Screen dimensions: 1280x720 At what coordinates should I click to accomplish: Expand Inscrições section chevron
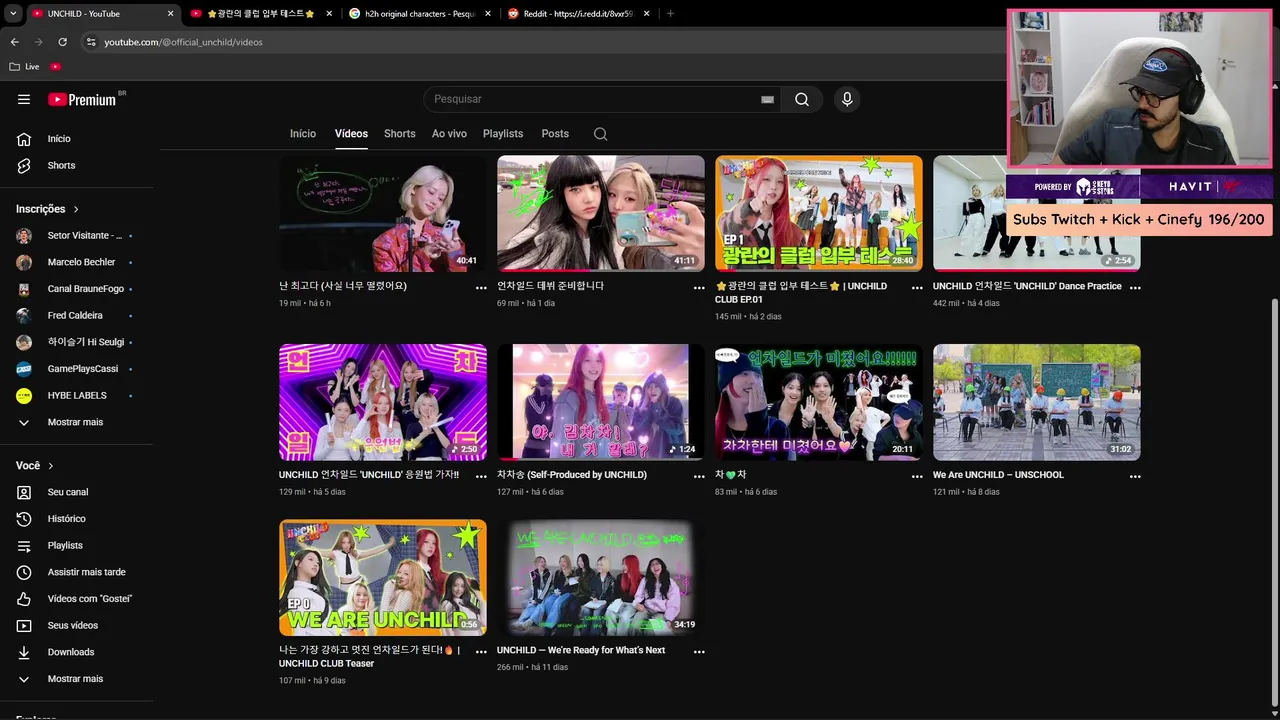tap(76, 209)
